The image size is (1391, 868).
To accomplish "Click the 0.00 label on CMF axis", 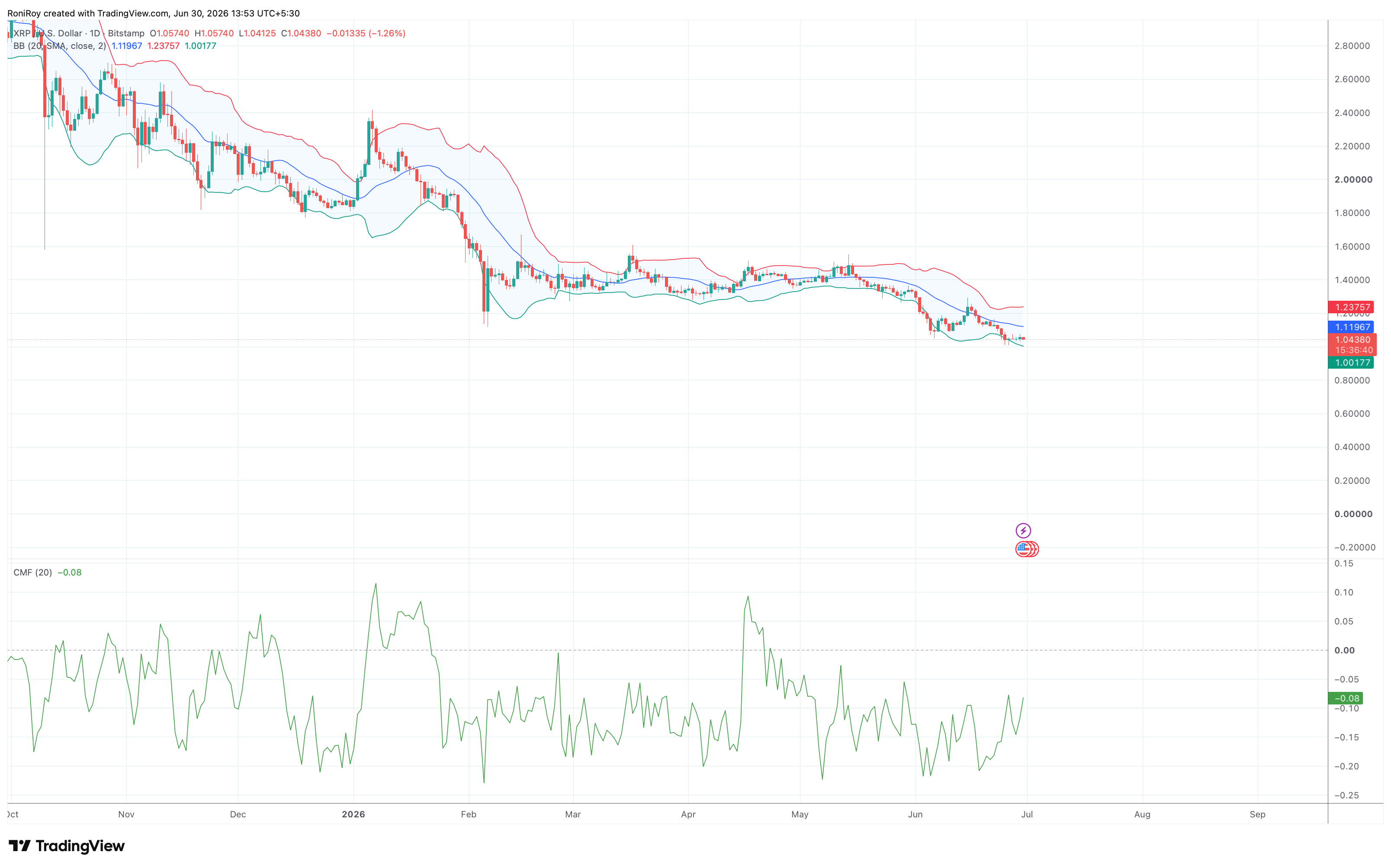I will [1345, 650].
